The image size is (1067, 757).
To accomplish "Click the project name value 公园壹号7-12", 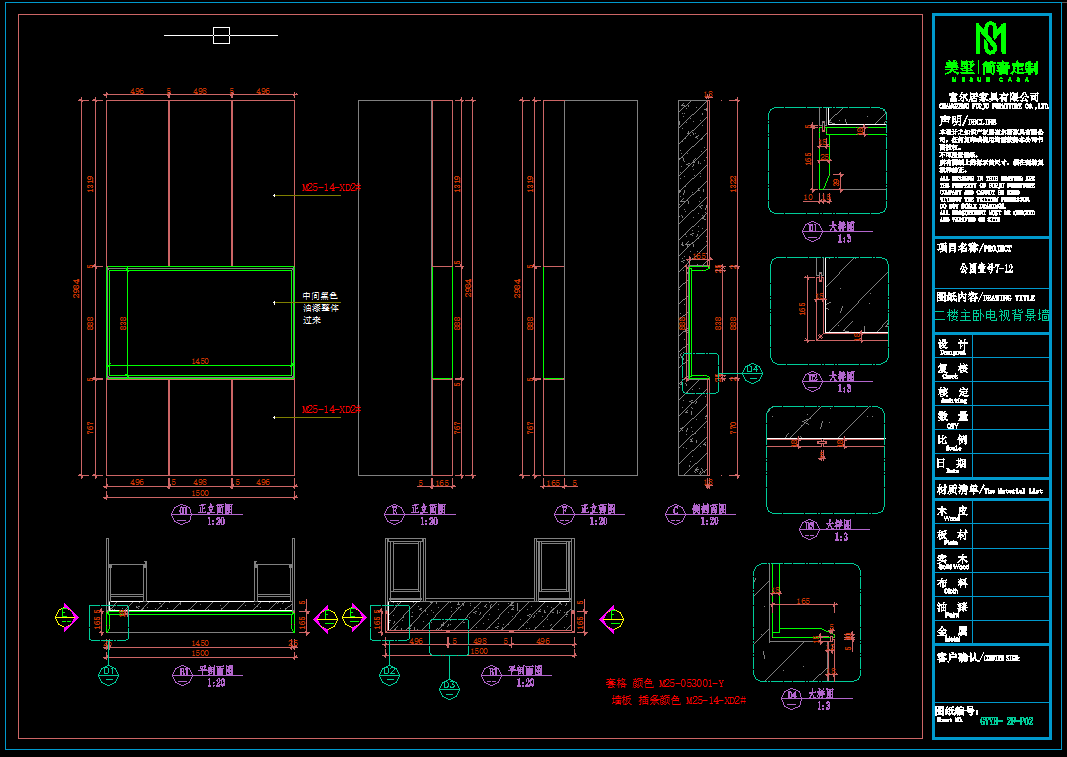I will 986,269.
